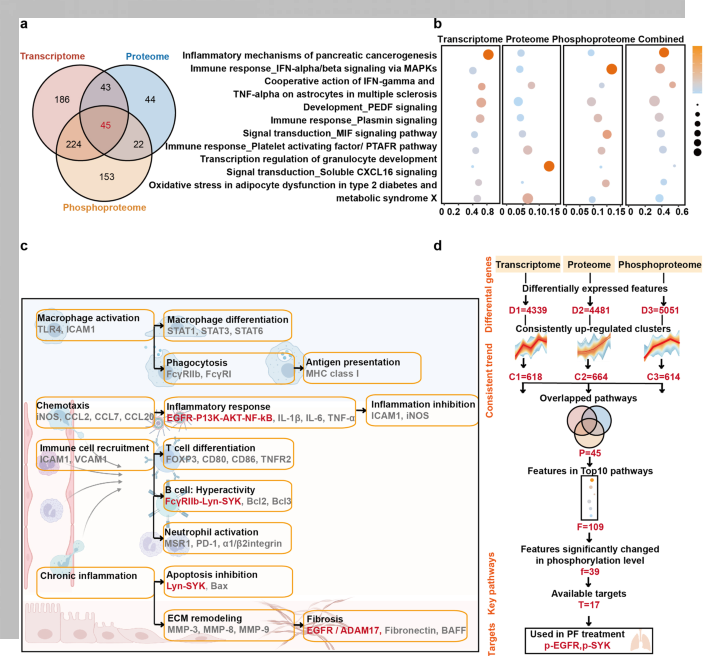The height and width of the screenshot is (656, 705).
Task: Select the number 43 in the Venn overlap
Action: [x=106, y=87]
